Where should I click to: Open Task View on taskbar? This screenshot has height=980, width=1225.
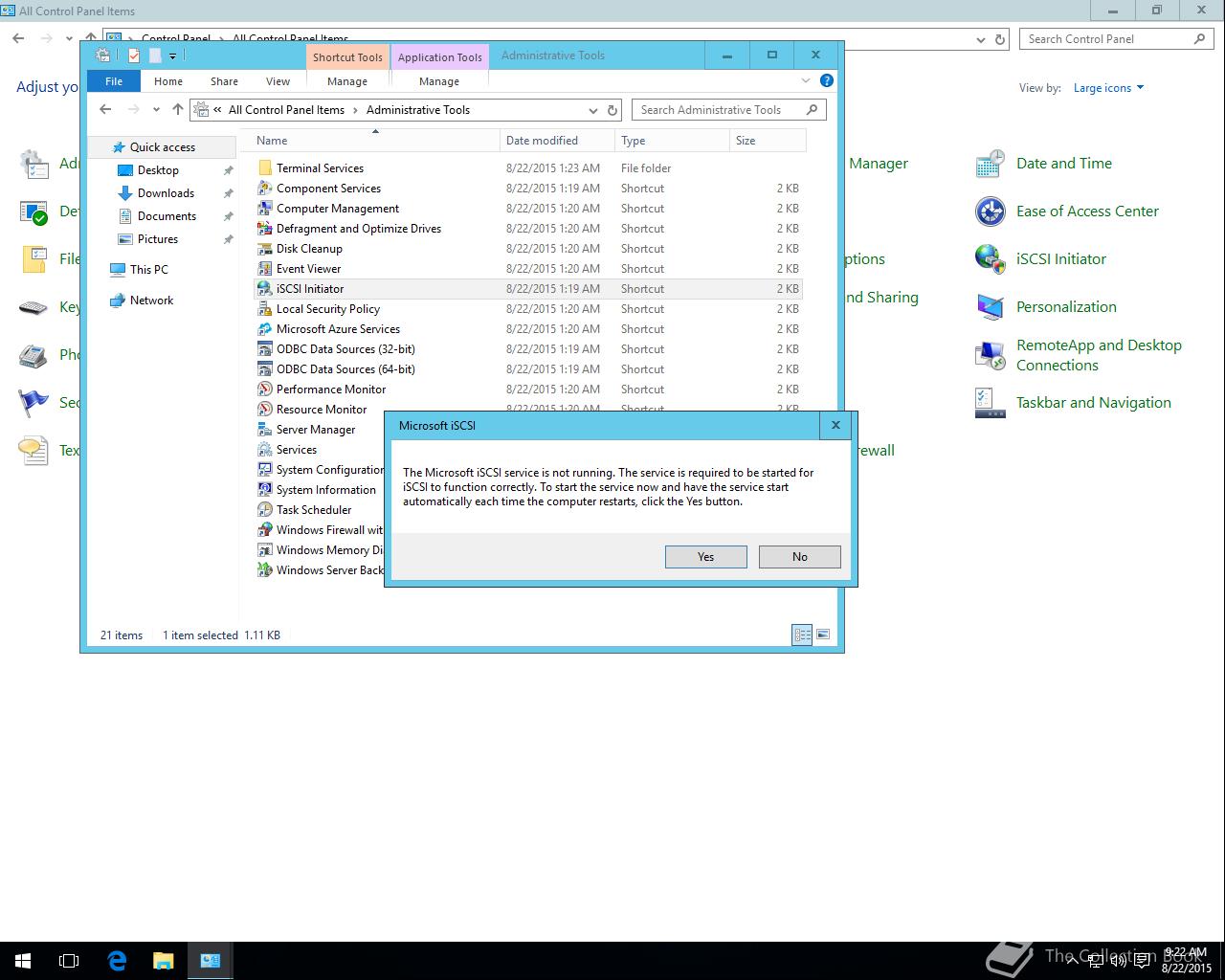click(69, 961)
